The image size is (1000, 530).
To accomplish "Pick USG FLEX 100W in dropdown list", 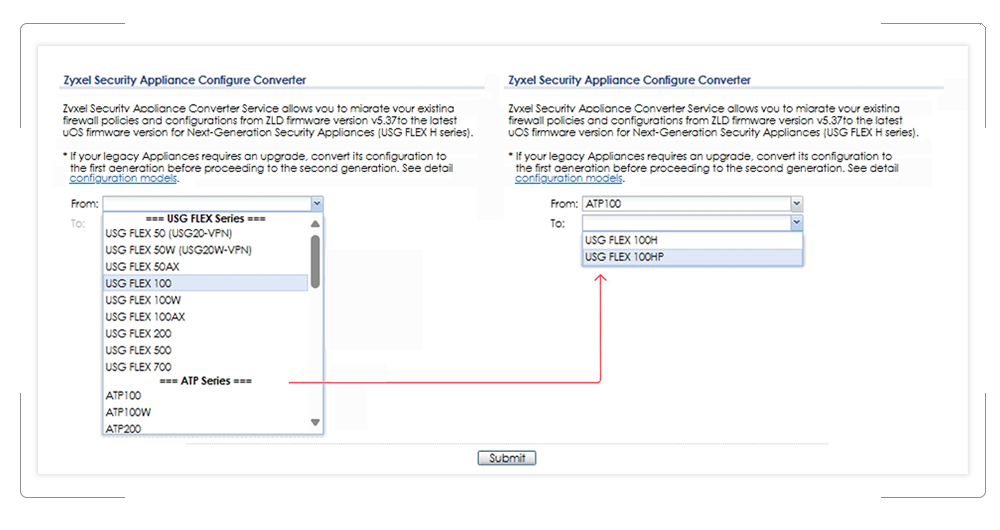I will click(205, 300).
